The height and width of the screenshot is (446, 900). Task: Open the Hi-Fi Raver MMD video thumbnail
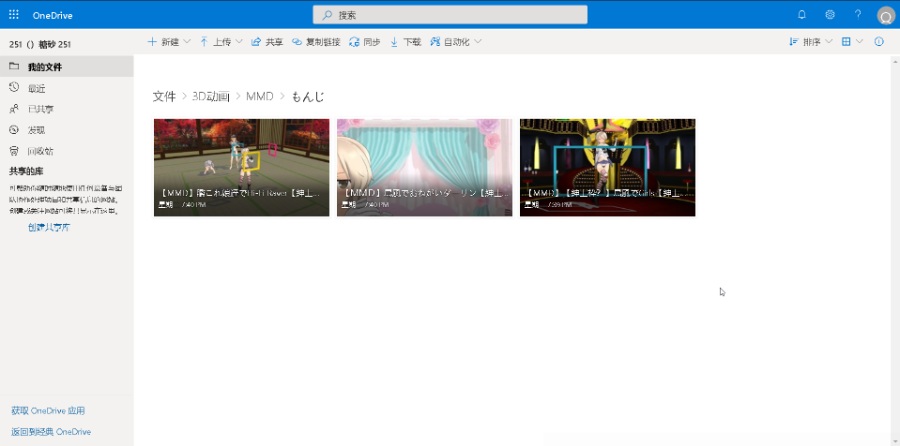pos(241,167)
